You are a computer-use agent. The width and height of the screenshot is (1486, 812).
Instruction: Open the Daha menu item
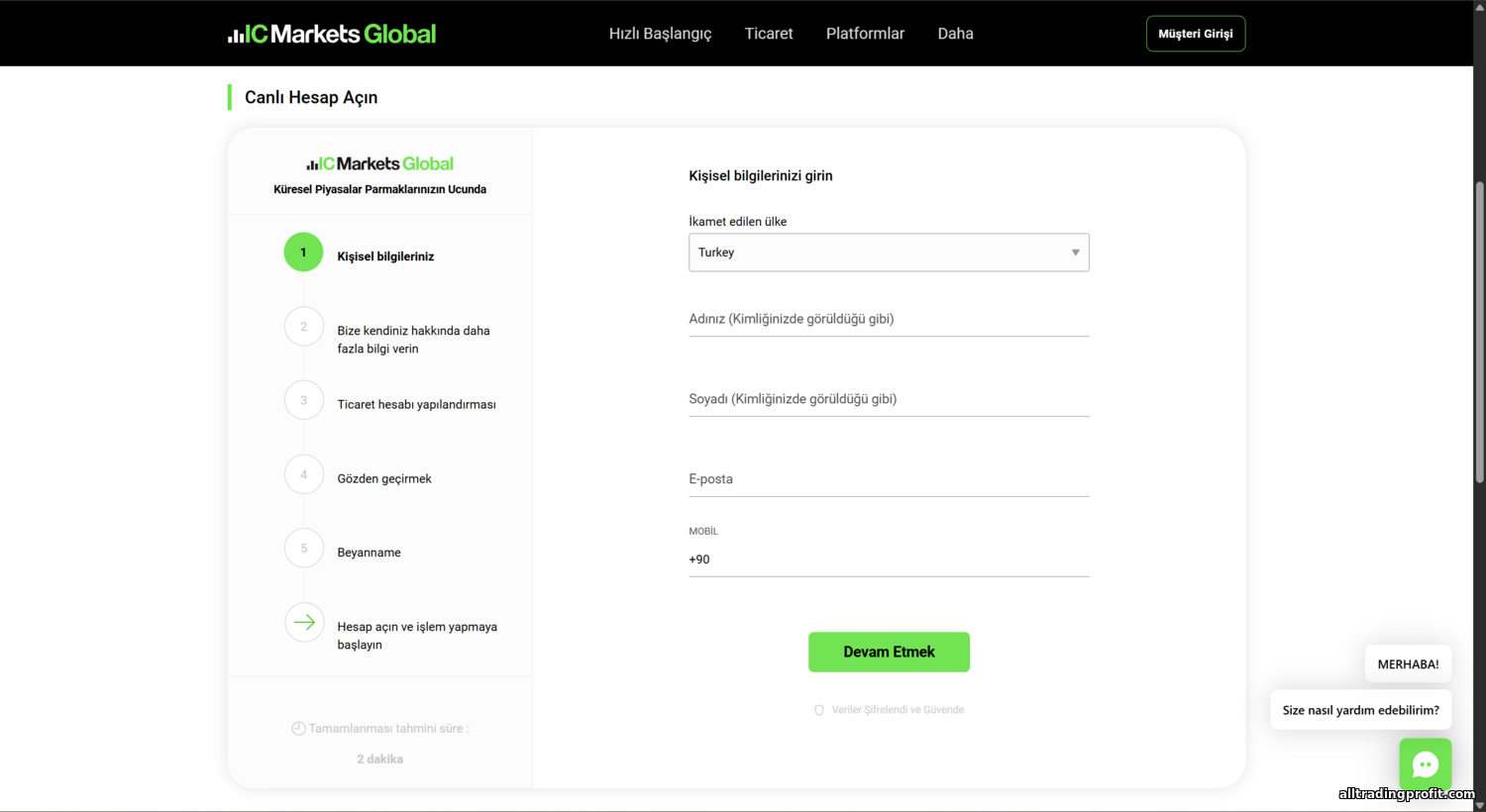point(955,34)
